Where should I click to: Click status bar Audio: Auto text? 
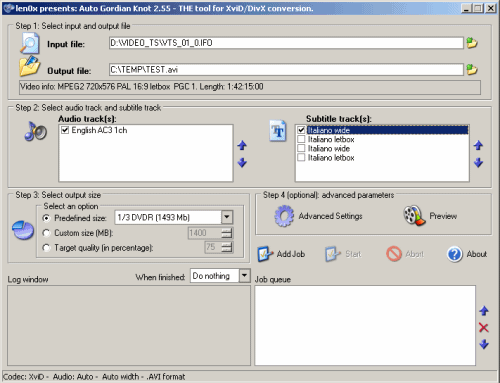pos(73,377)
